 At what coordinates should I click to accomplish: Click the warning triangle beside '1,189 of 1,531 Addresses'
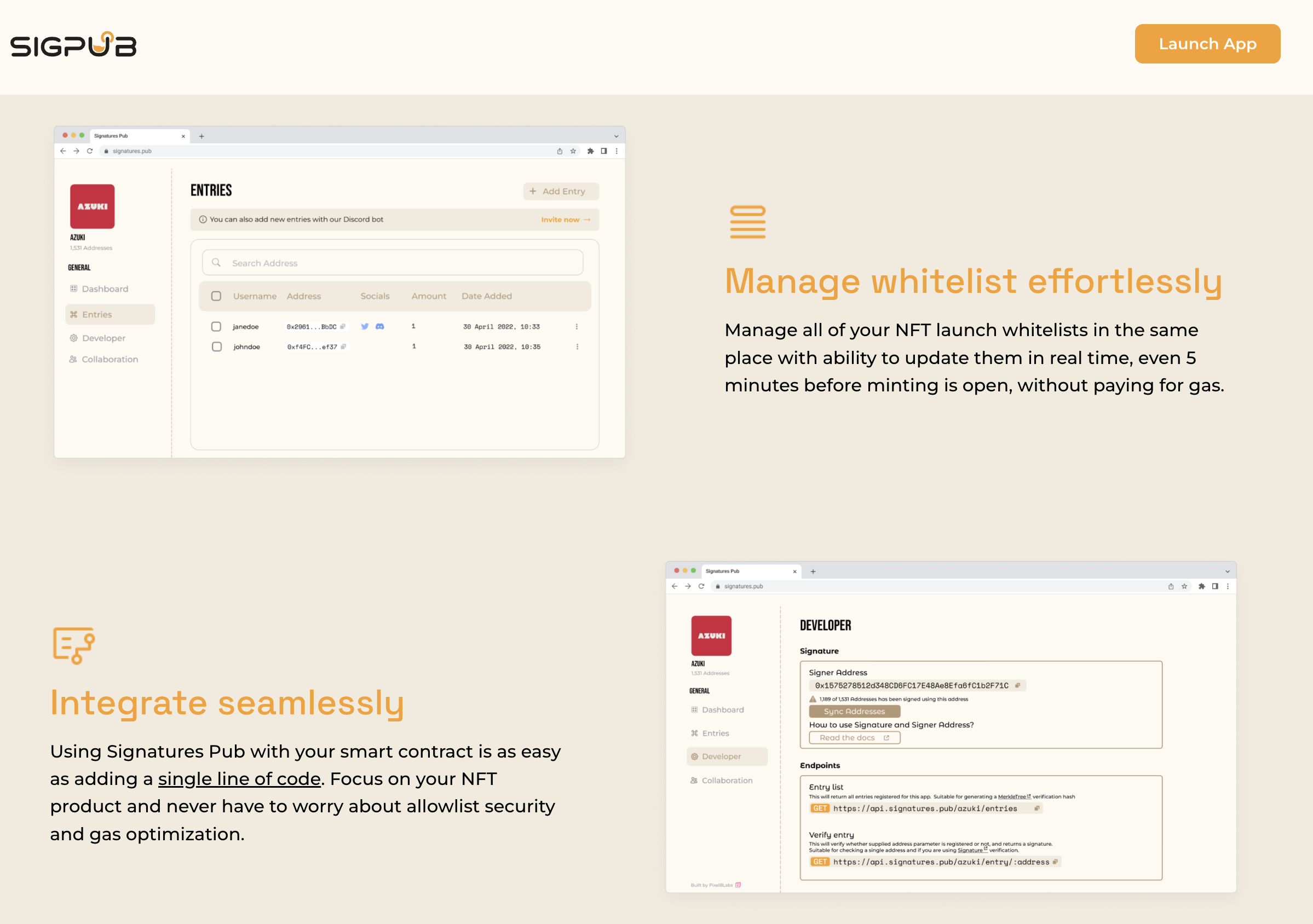[x=813, y=698]
